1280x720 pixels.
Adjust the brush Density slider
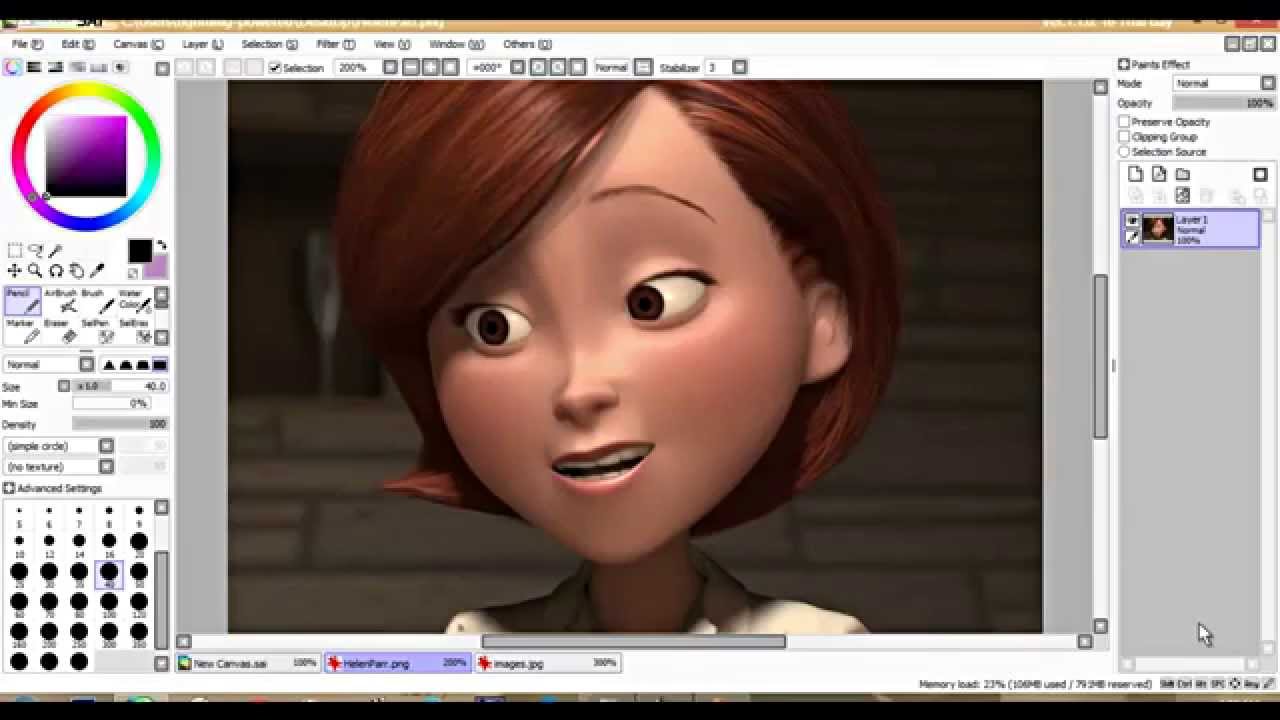[x=119, y=425]
